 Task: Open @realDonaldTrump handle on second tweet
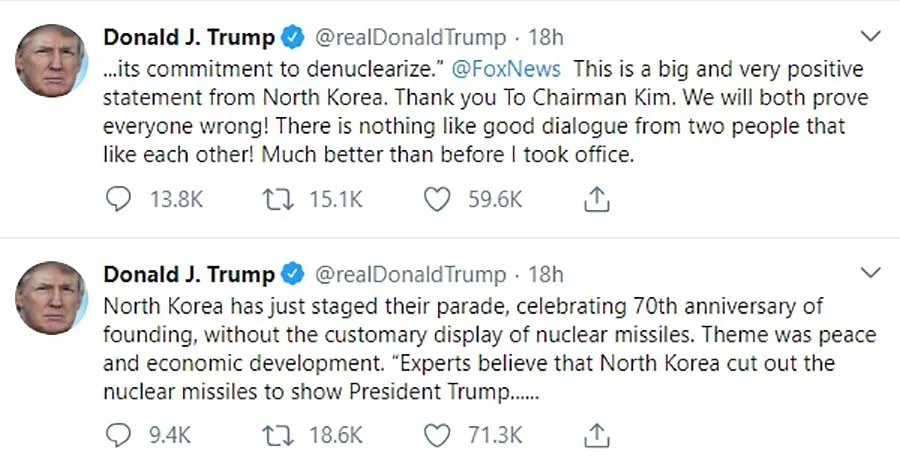coord(410,275)
